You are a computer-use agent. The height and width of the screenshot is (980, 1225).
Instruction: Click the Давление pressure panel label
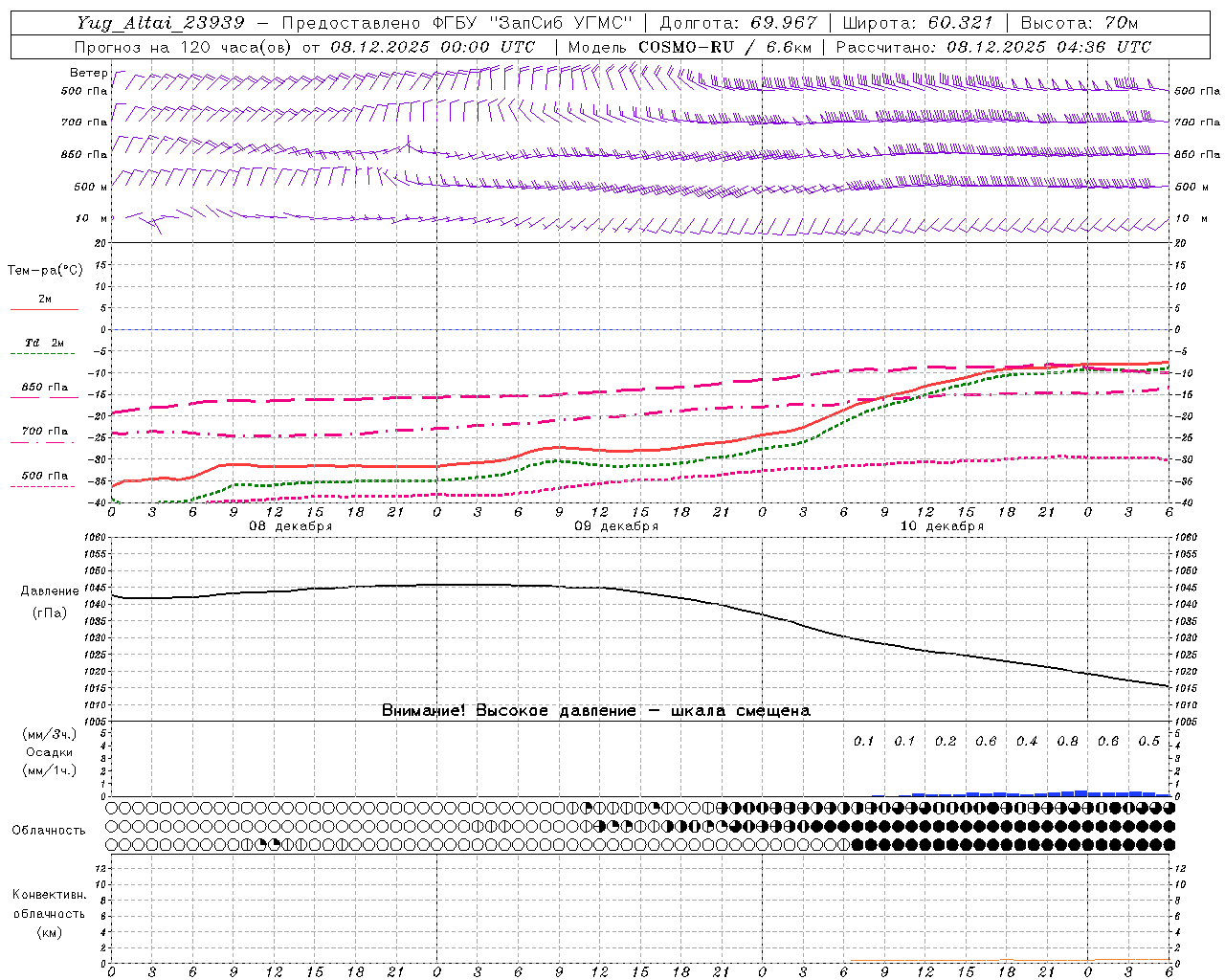50,591
